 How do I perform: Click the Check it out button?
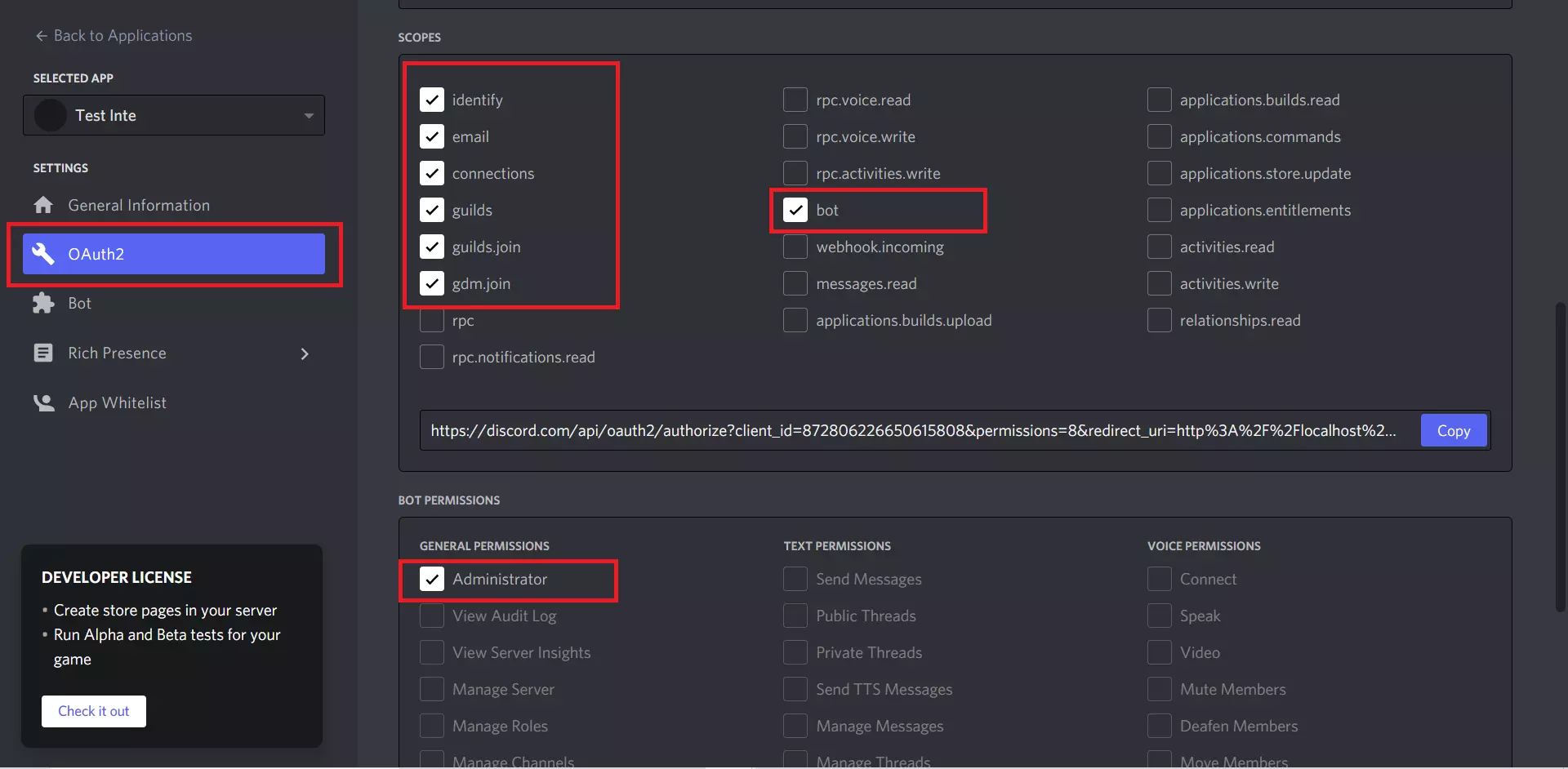click(x=94, y=711)
